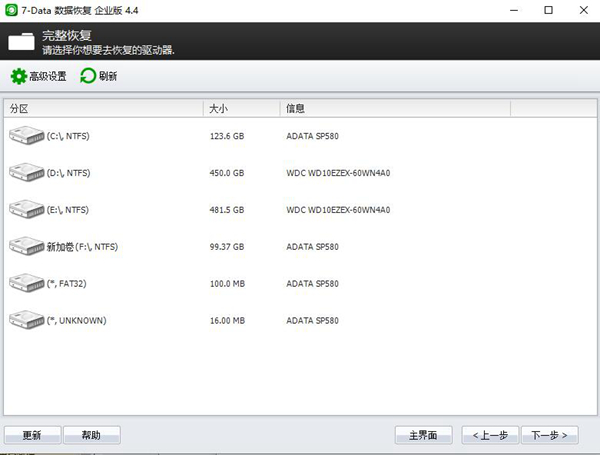Screen dimensions: 600x455
Task: Click the 123.6 GB size cell
Action: 227,136
